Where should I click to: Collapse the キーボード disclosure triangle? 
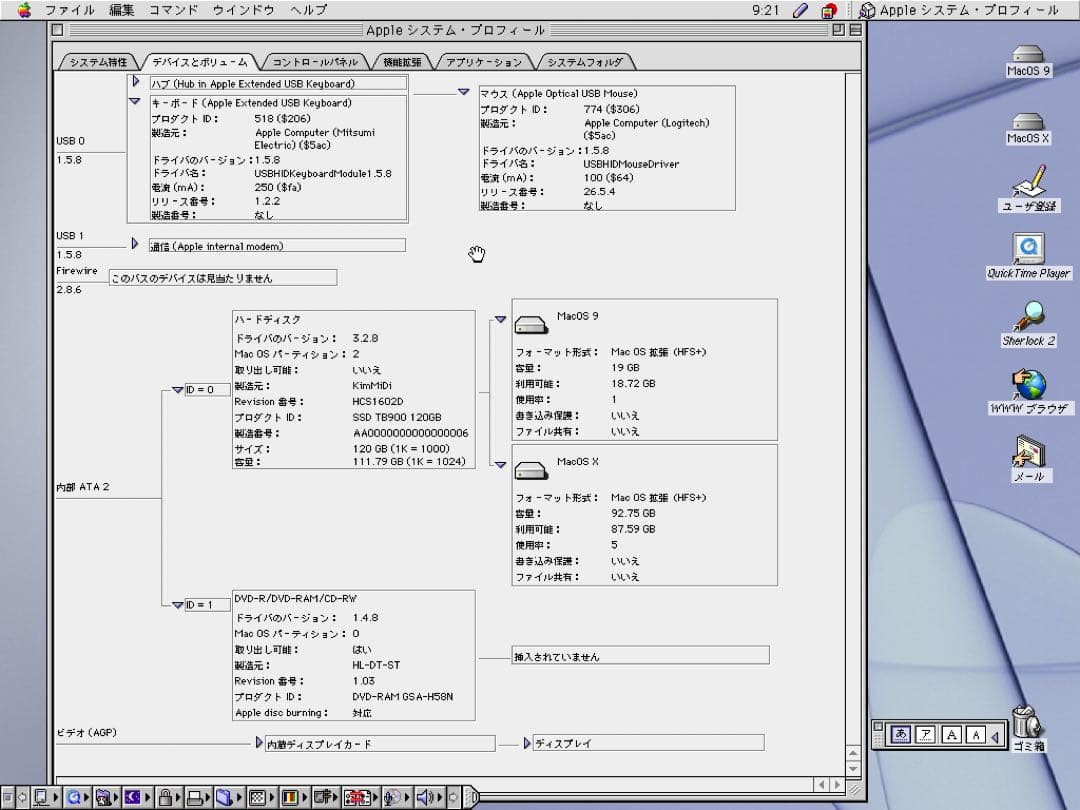point(135,101)
